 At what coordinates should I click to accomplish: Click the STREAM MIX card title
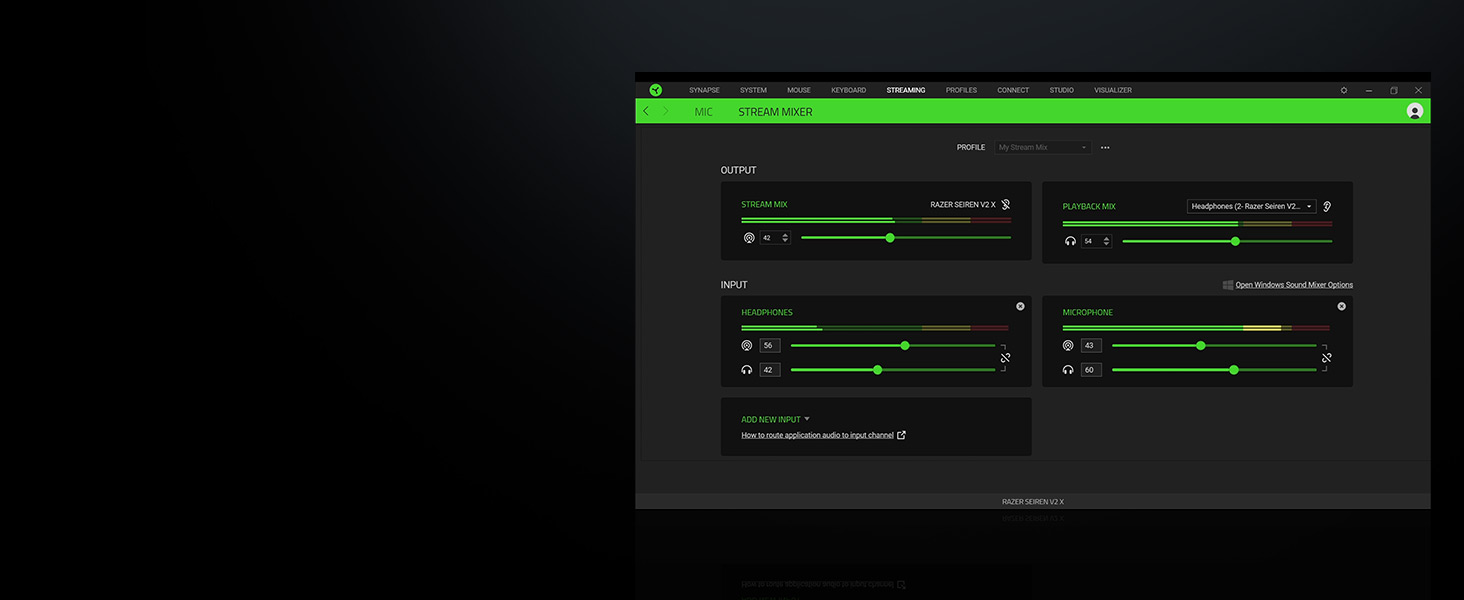(764, 205)
